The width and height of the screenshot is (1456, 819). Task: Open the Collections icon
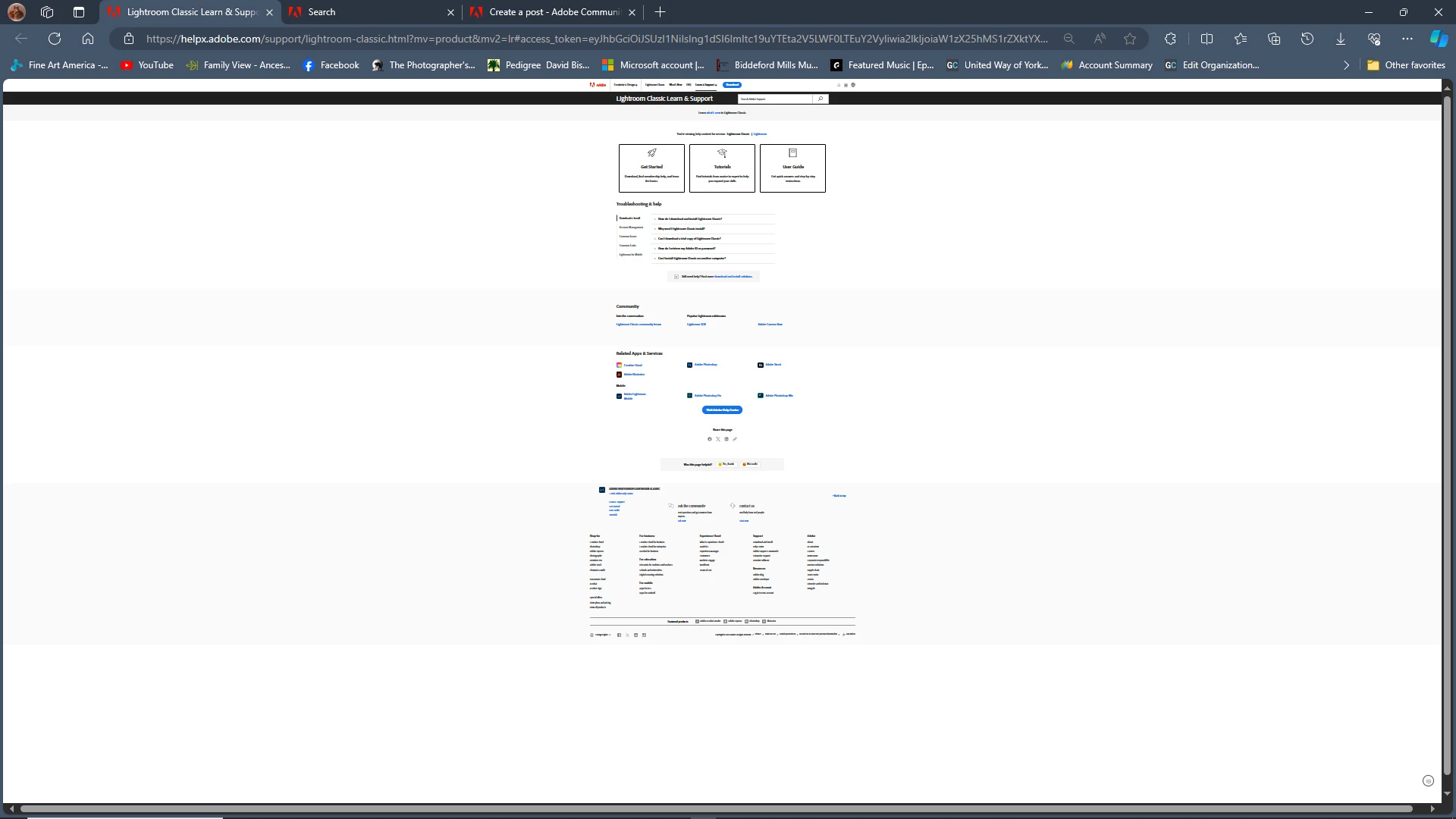[x=1274, y=39]
